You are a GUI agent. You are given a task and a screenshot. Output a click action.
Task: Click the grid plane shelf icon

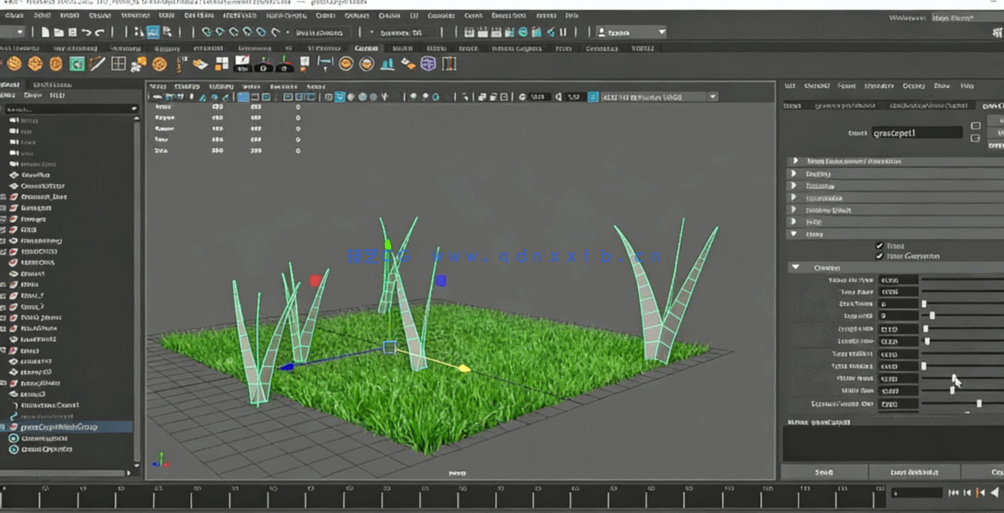point(118,64)
